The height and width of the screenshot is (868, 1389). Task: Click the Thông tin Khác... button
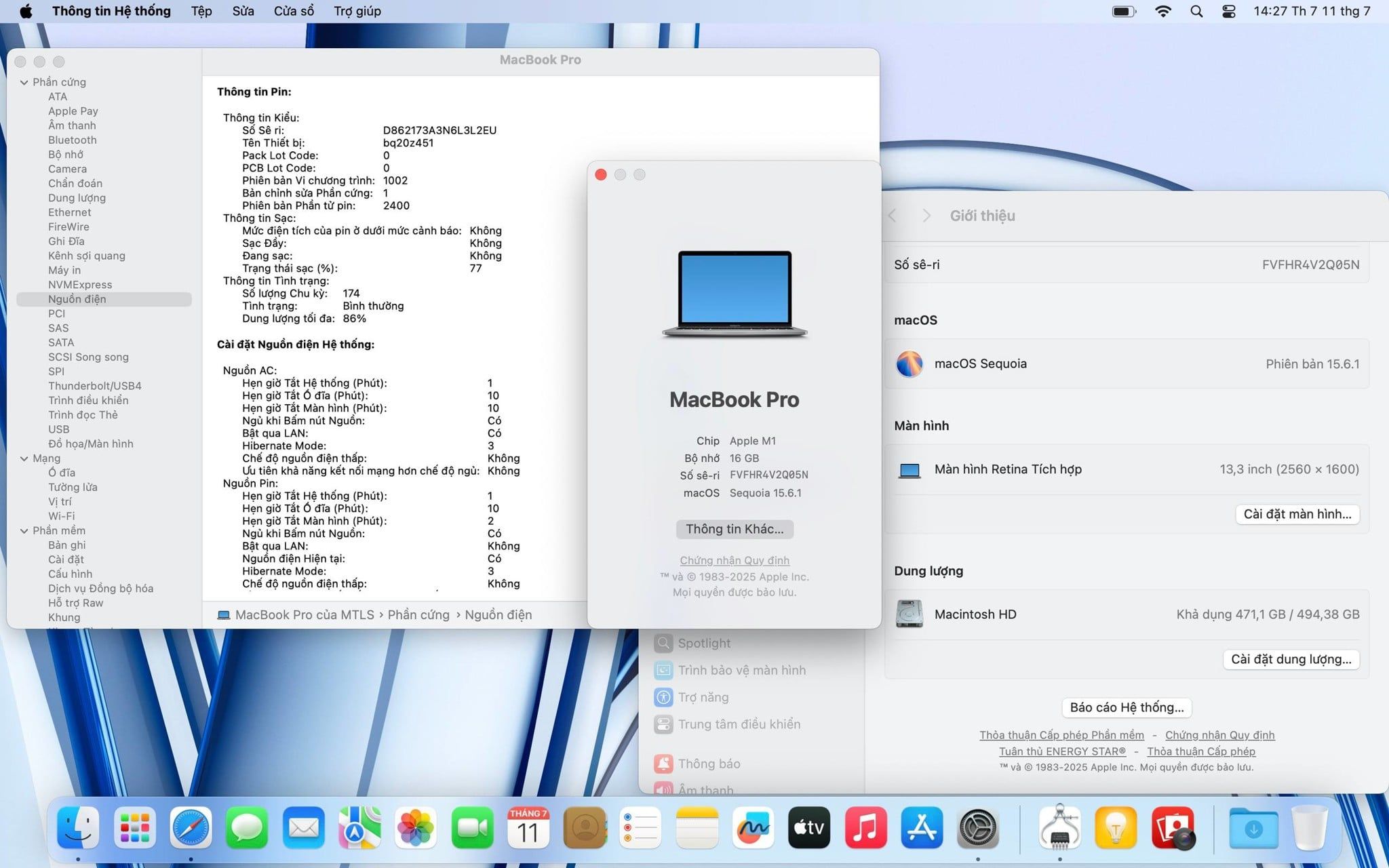coord(735,529)
